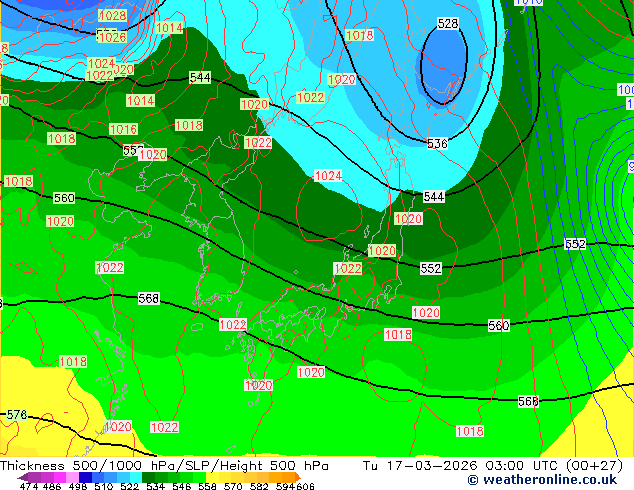634x490 pixels.
Task: Select the cyan swatch in the legend
Action: [x=136, y=477]
